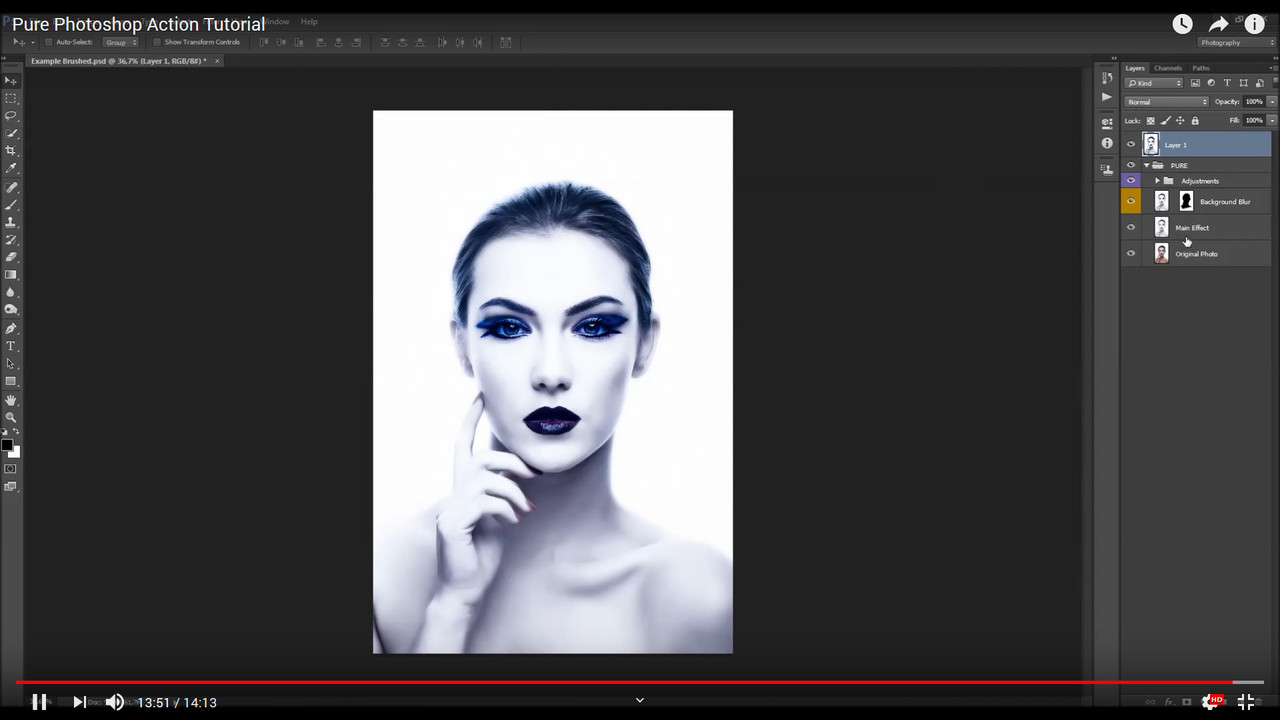Select the Healing Brush tool
Image resolution: width=1280 pixels, height=720 pixels.
coord(11,187)
